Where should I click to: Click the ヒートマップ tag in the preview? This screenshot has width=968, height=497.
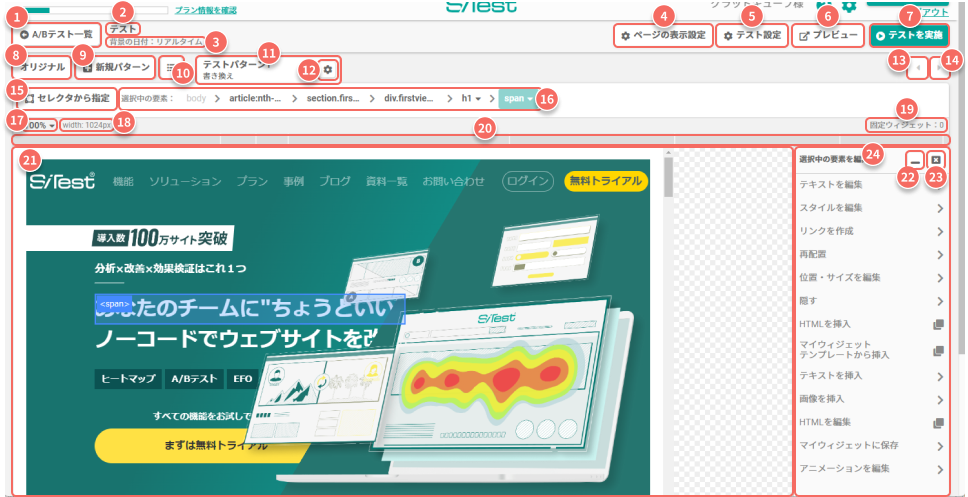tap(128, 379)
